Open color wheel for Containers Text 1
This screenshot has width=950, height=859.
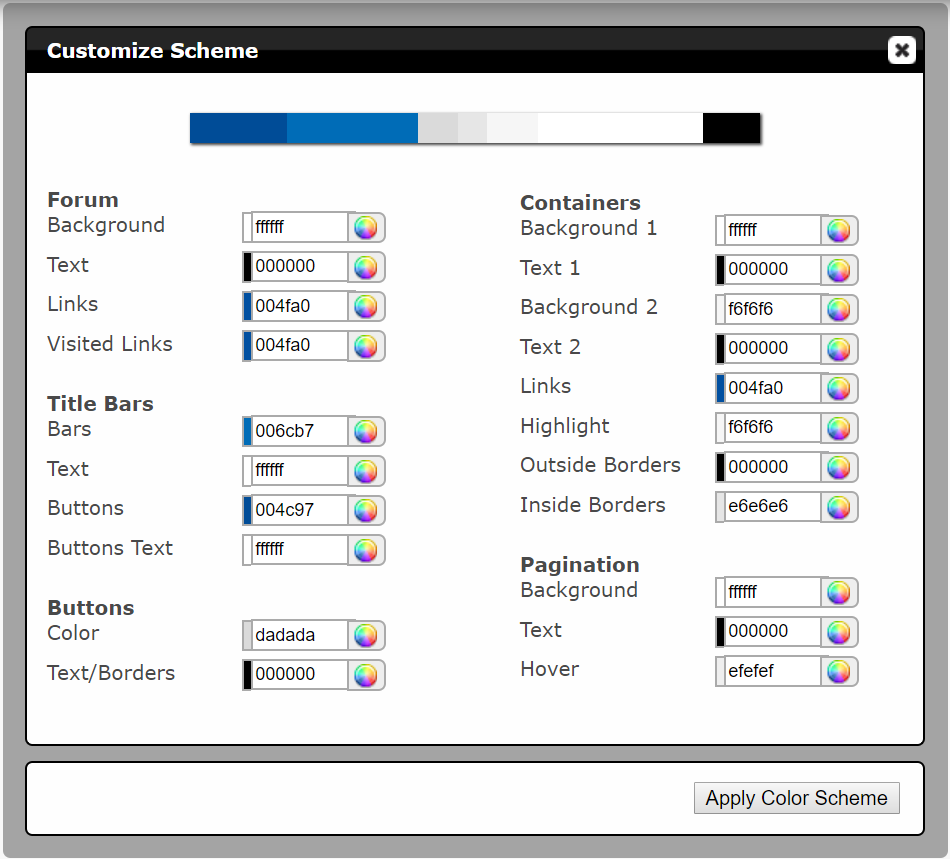pyautogui.click(x=839, y=270)
